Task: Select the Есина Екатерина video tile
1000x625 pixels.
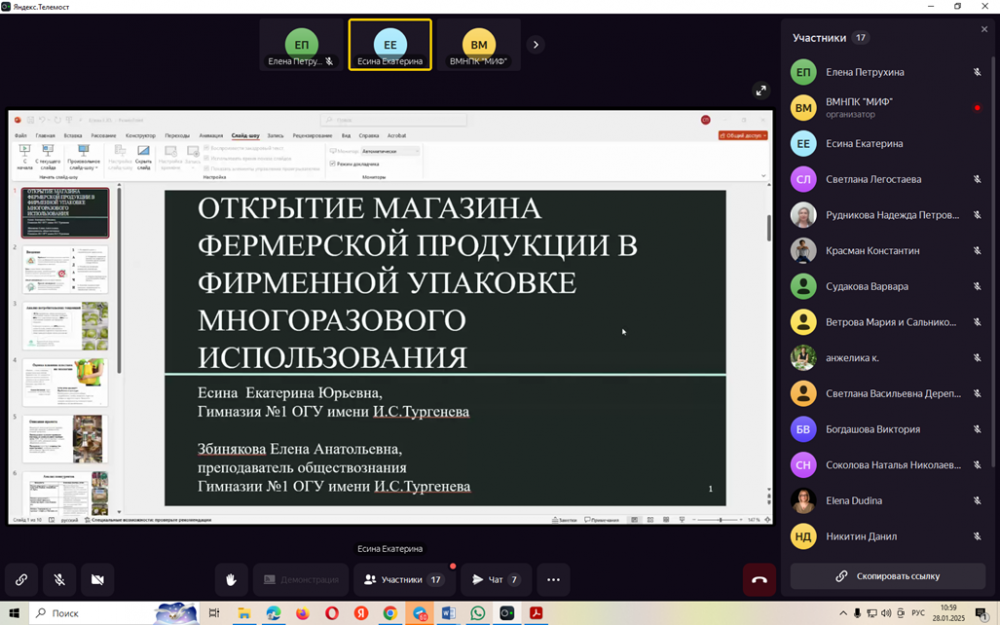Action: tap(390, 45)
